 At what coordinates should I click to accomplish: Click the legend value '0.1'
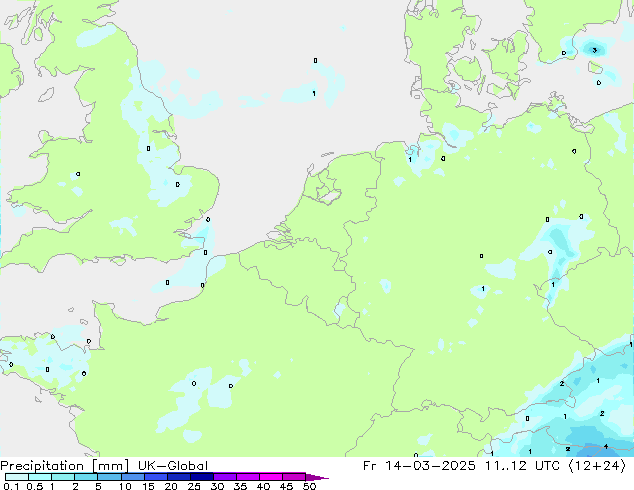[x=11, y=486]
